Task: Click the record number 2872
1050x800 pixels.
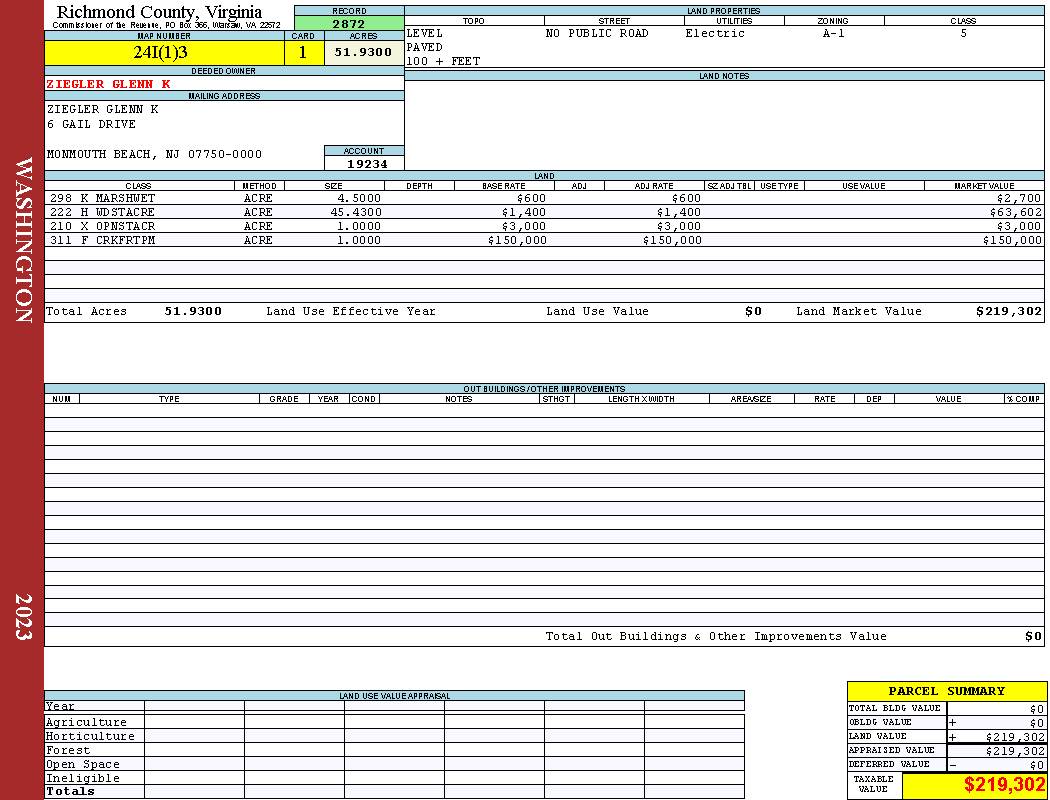Action: tap(349, 23)
